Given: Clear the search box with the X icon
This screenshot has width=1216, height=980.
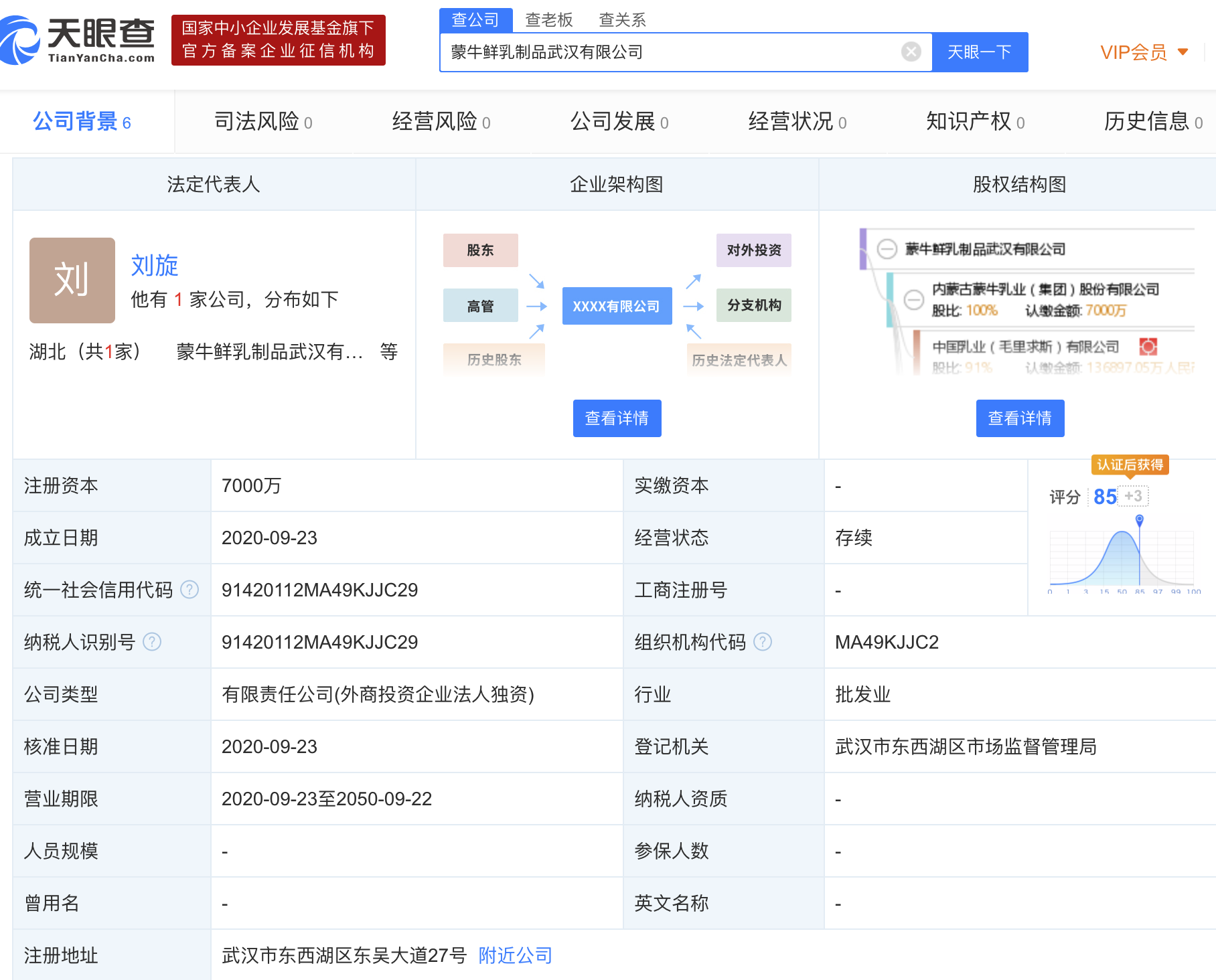Looking at the screenshot, I should 911,52.
